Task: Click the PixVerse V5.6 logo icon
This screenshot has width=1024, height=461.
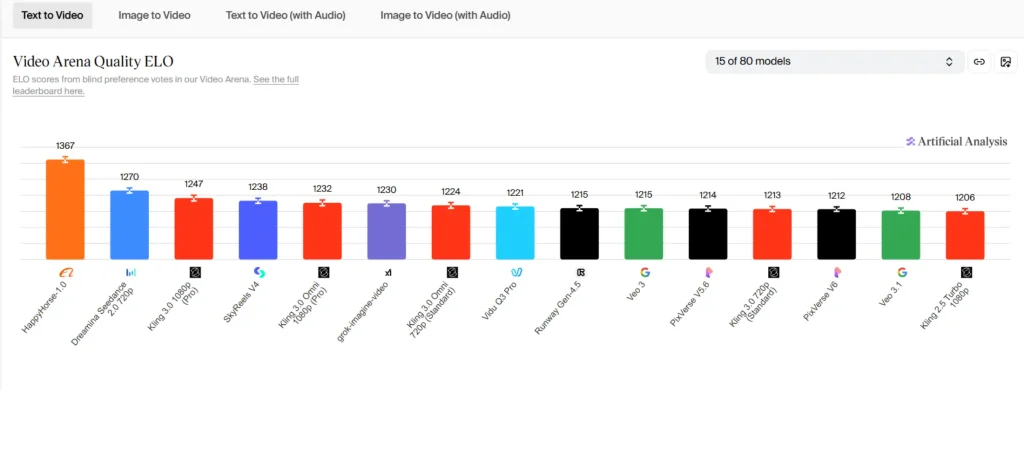Action: click(709, 272)
